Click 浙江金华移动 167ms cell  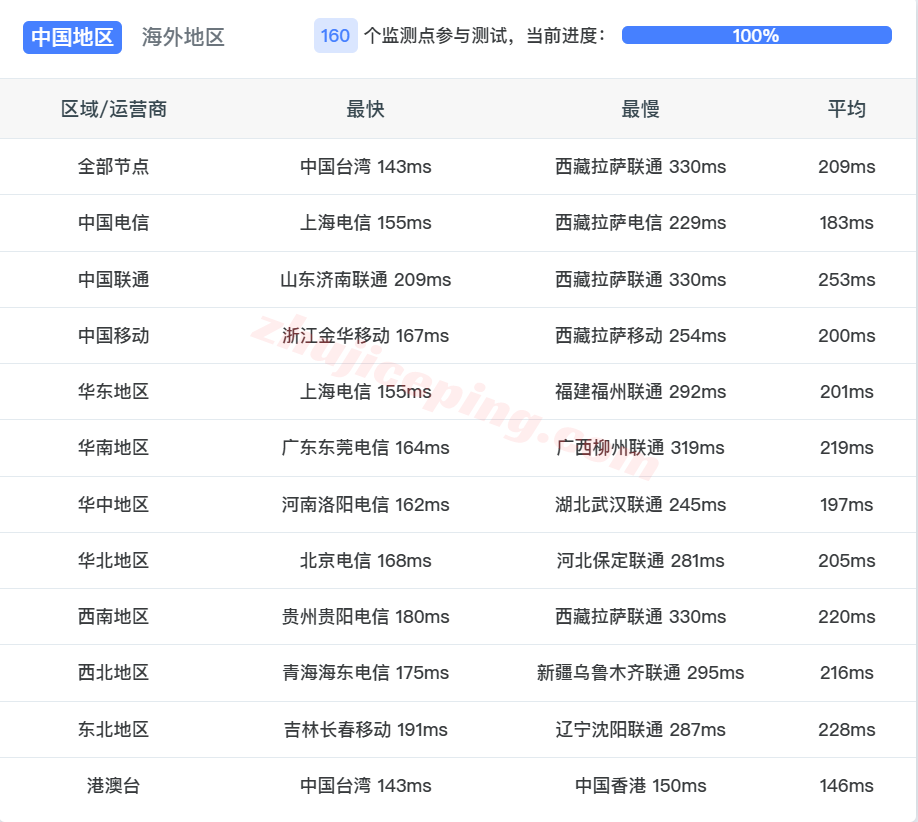pos(365,335)
